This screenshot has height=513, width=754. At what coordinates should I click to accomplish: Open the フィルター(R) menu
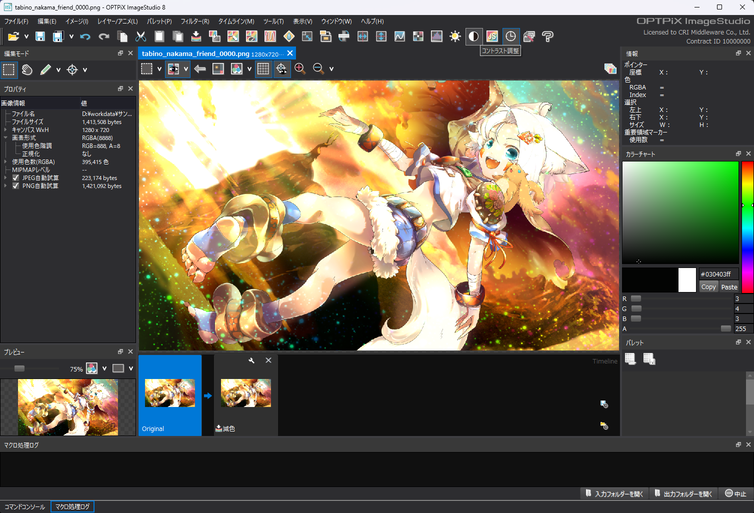(x=195, y=21)
